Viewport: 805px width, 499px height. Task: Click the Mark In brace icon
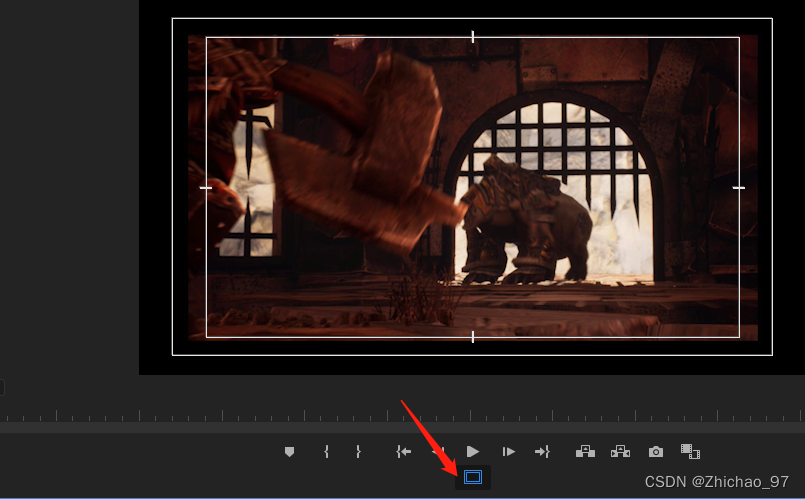tap(327, 452)
